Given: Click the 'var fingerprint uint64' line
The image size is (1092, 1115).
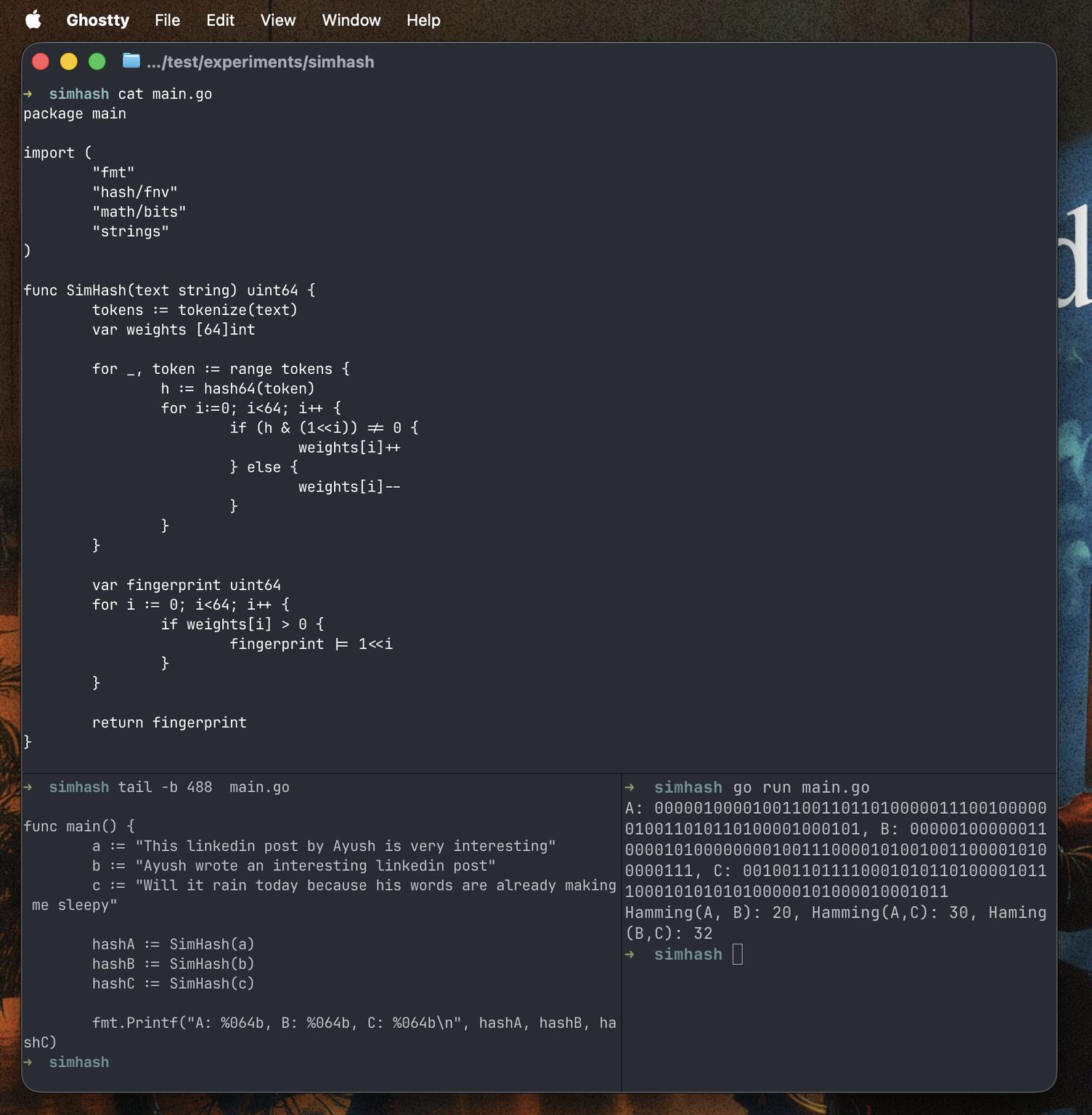Looking at the screenshot, I should 187,584.
